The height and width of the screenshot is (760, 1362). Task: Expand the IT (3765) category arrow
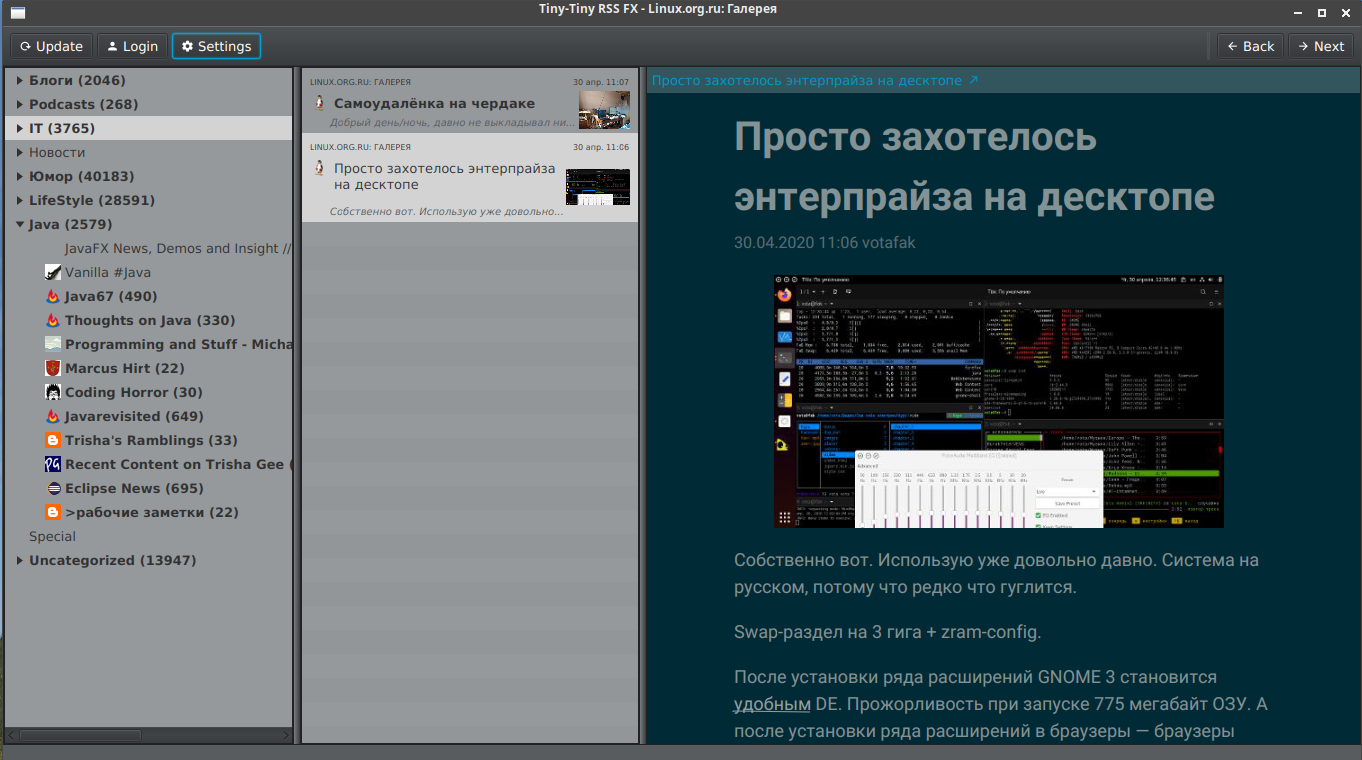tap(20, 128)
